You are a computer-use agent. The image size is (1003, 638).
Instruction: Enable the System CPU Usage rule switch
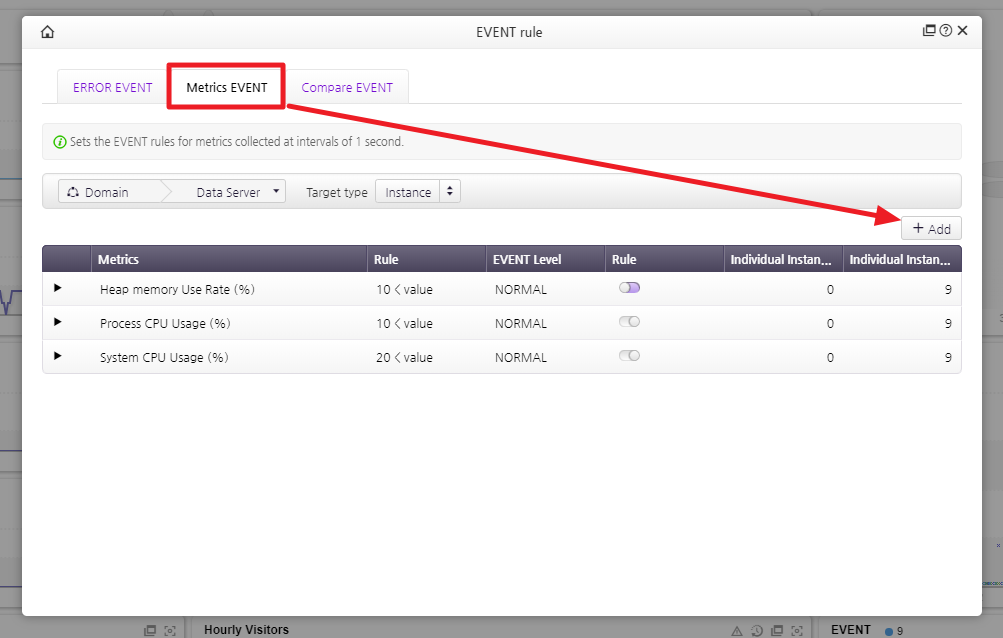click(x=629, y=356)
